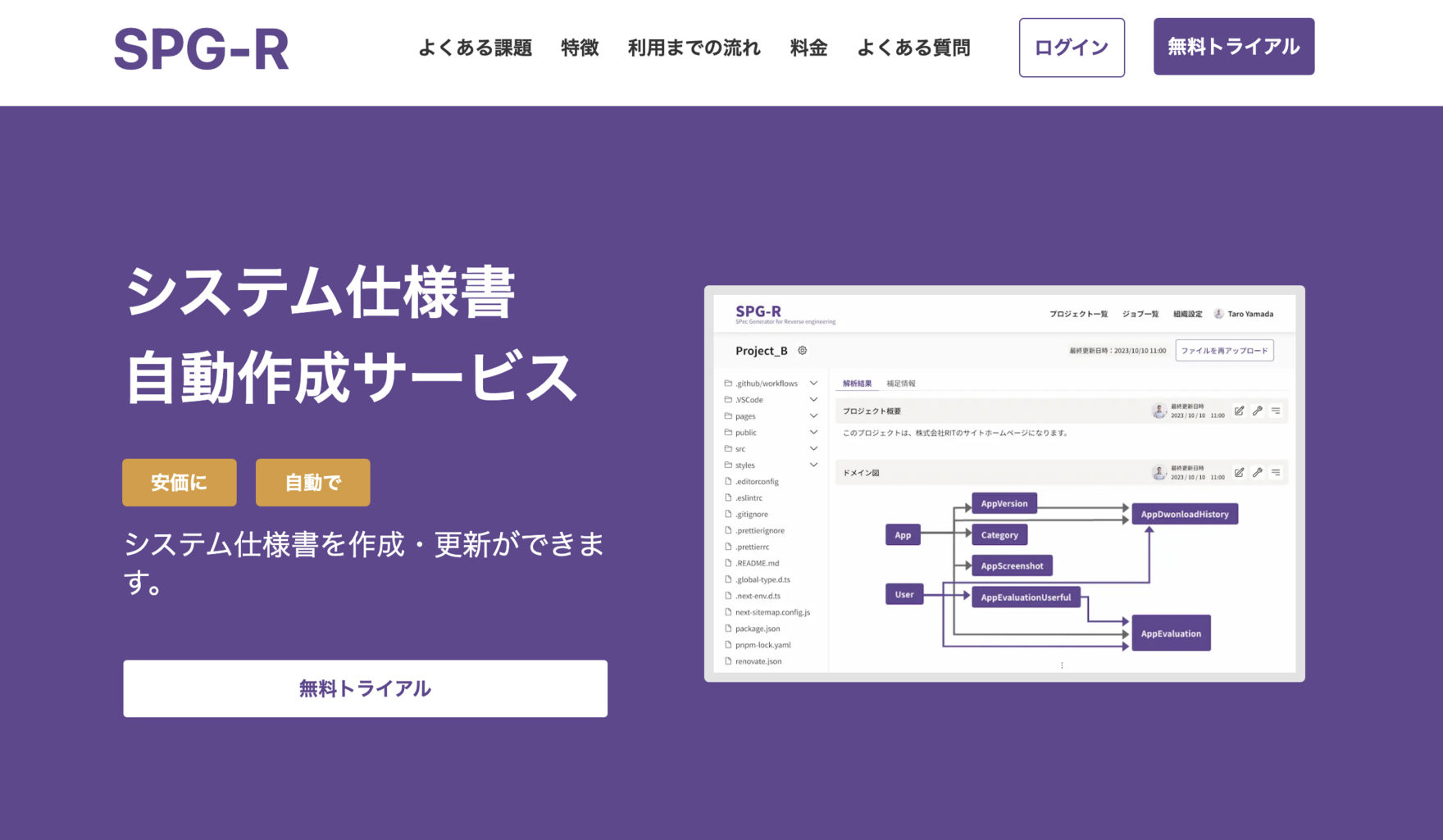Expand the .github/workflows folder chevron
Viewport: 1443px width, 840px height.
(x=813, y=383)
